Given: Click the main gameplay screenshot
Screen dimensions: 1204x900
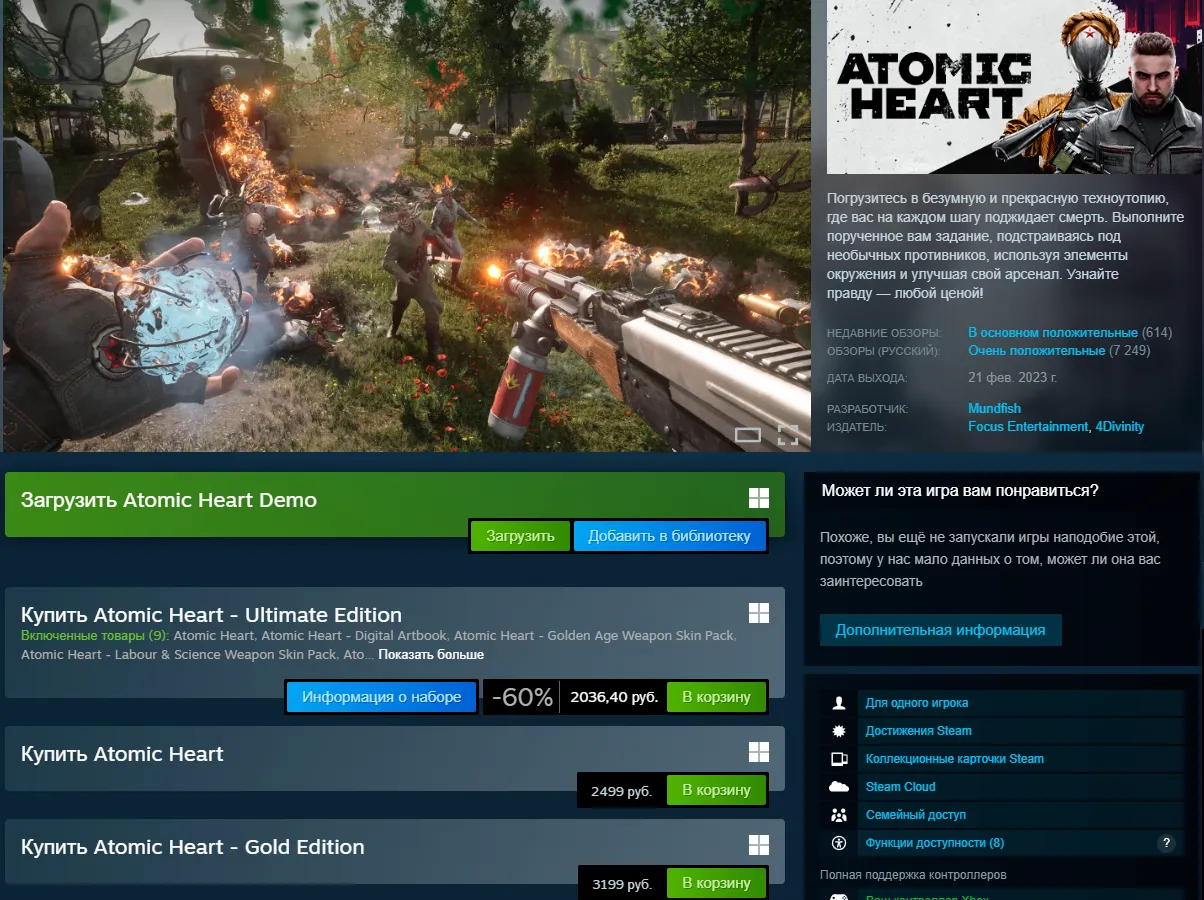Looking at the screenshot, I should coord(407,225).
